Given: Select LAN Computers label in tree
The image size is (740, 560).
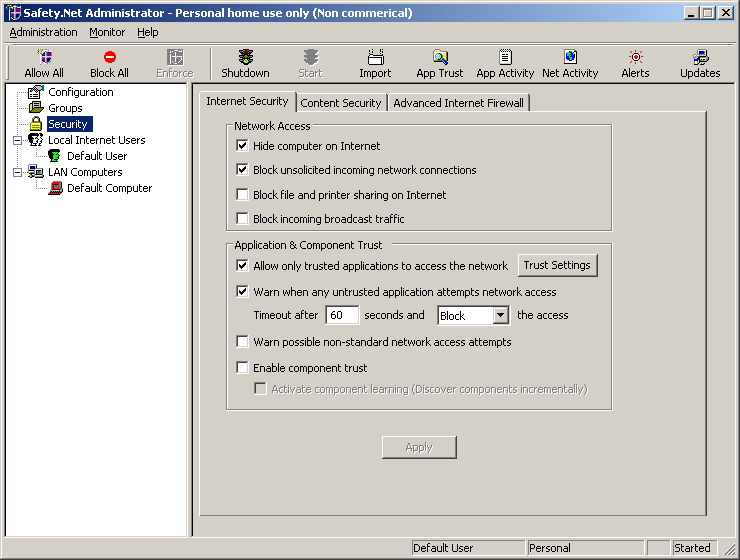Looking at the screenshot, I should [85, 172].
